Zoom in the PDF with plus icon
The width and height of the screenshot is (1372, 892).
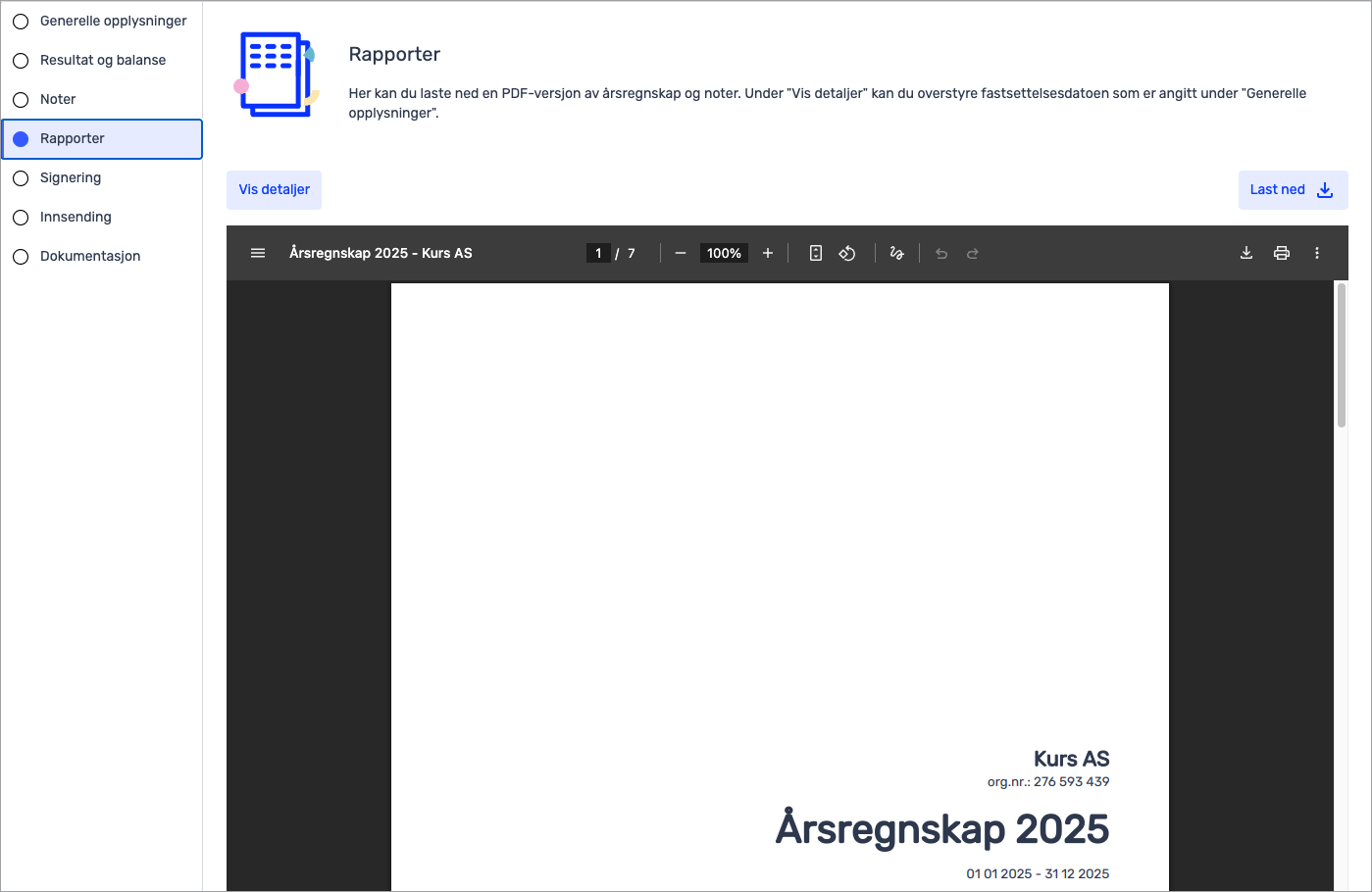click(x=768, y=253)
